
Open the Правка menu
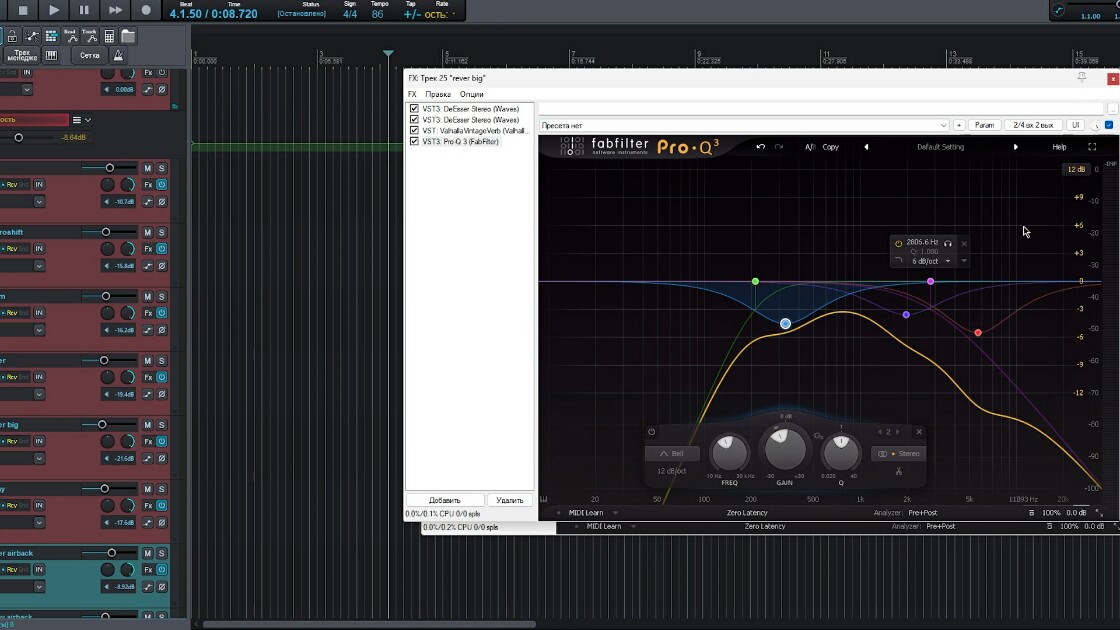coord(438,94)
